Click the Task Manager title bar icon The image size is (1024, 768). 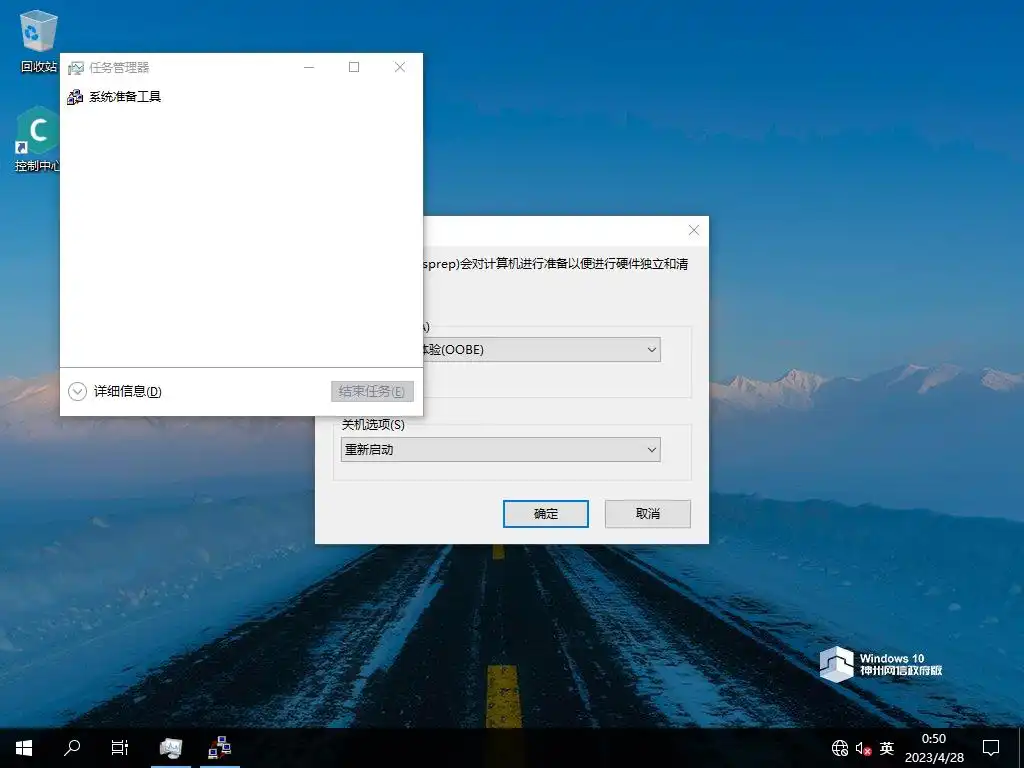pyautogui.click(x=76, y=67)
